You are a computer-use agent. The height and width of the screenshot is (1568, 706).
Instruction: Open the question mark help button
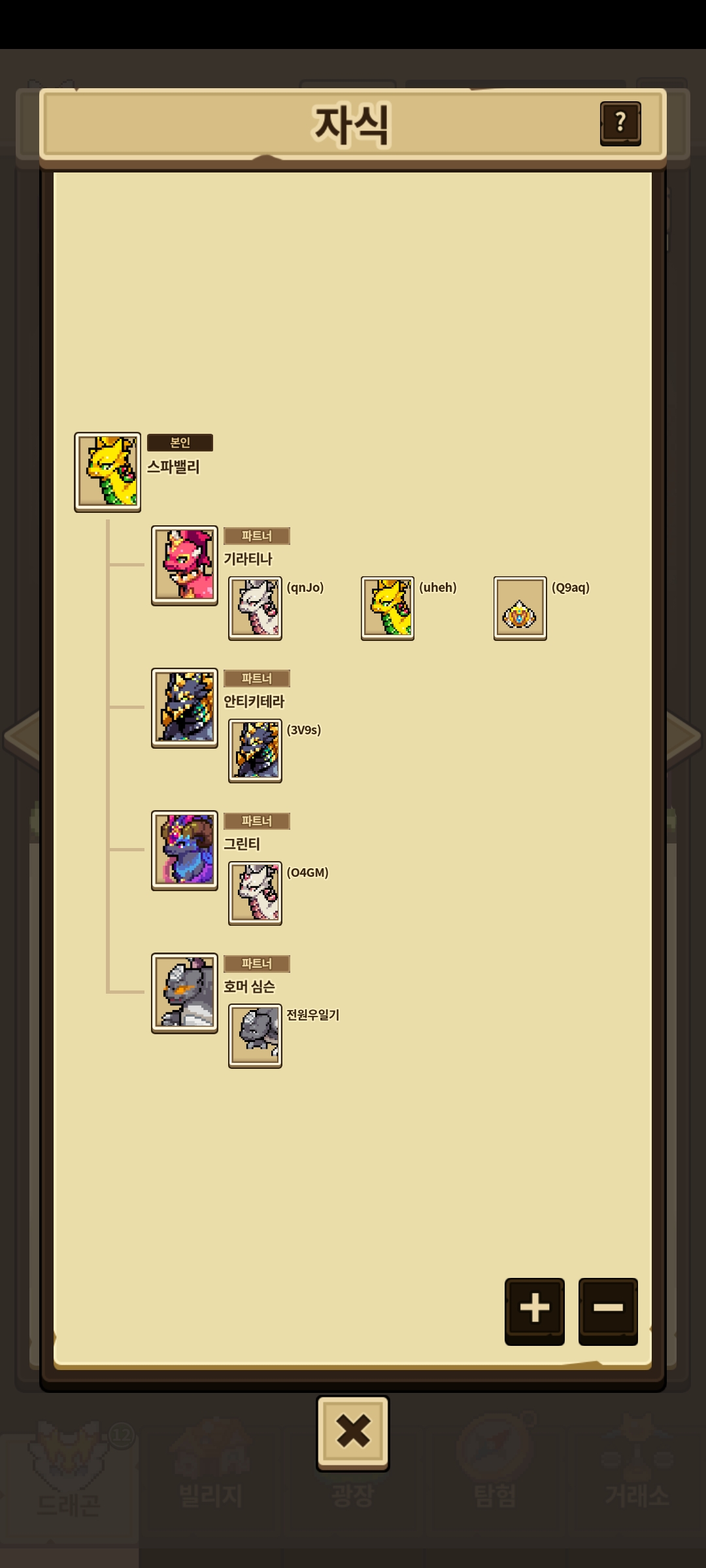pos(620,123)
